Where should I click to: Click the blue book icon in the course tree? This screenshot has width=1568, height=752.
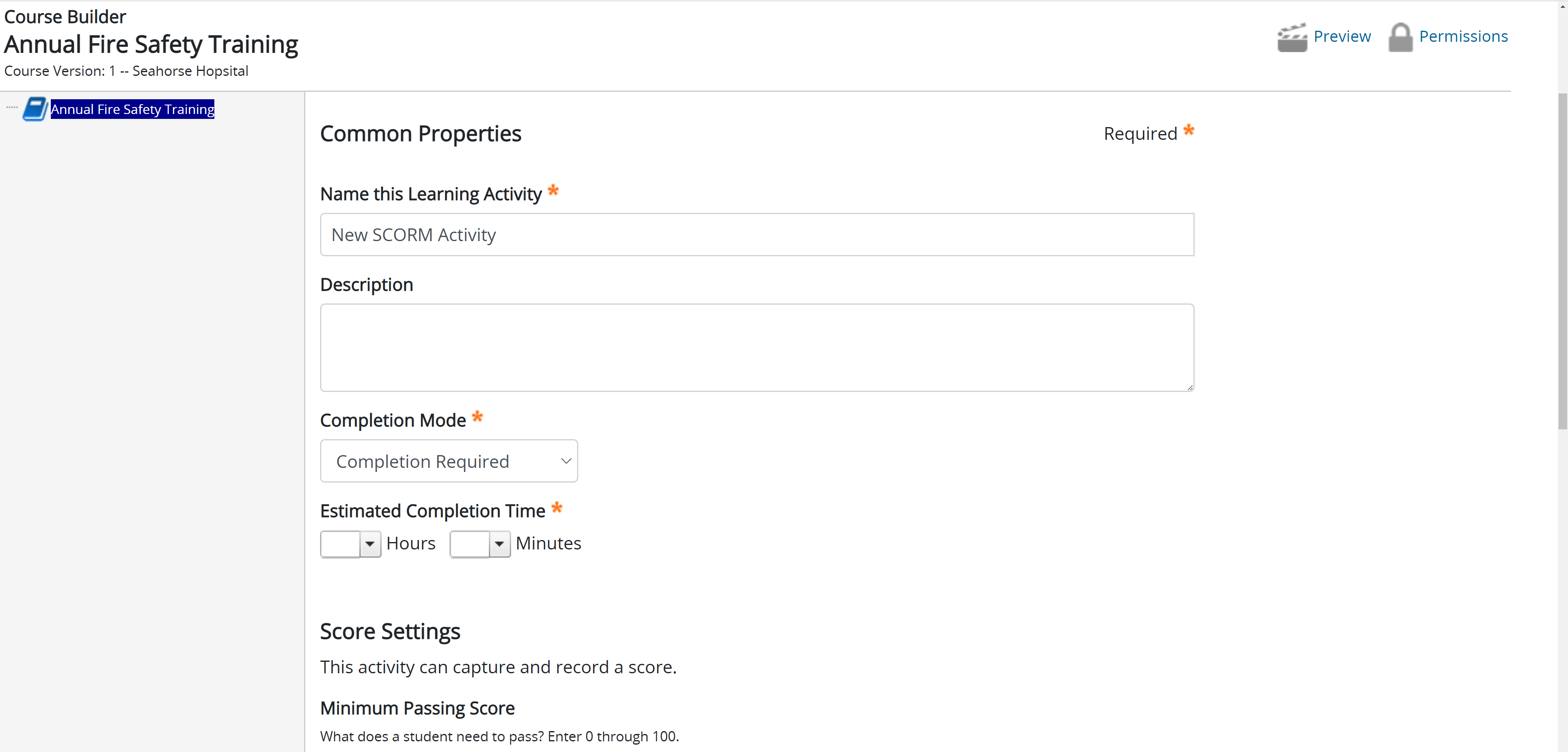coord(35,109)
